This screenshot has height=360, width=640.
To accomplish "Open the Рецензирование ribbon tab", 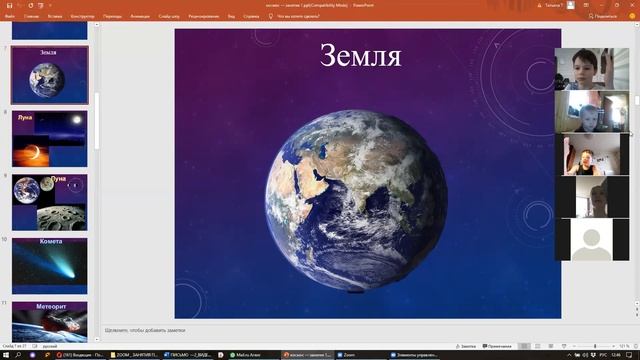I will [x=204, y=16].
